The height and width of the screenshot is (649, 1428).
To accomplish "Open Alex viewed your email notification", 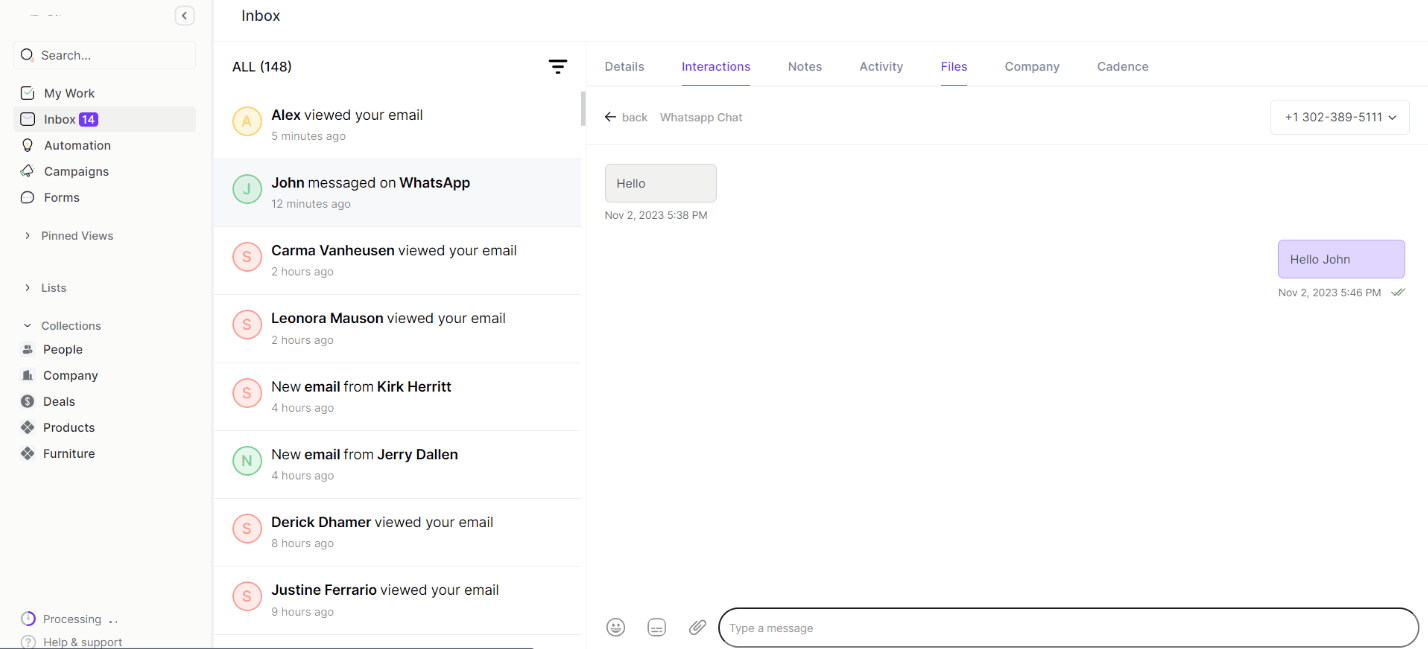I will click(x=397, y=125).
